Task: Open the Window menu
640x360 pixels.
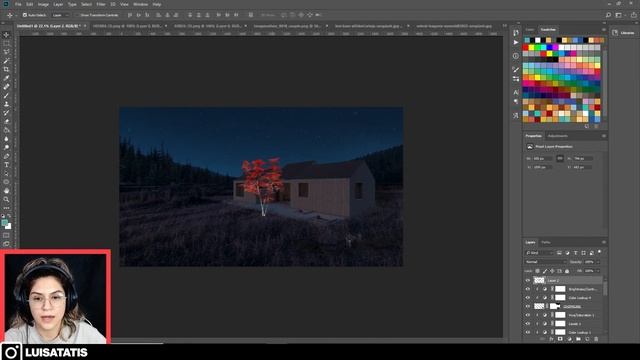Action: [140, 4]
